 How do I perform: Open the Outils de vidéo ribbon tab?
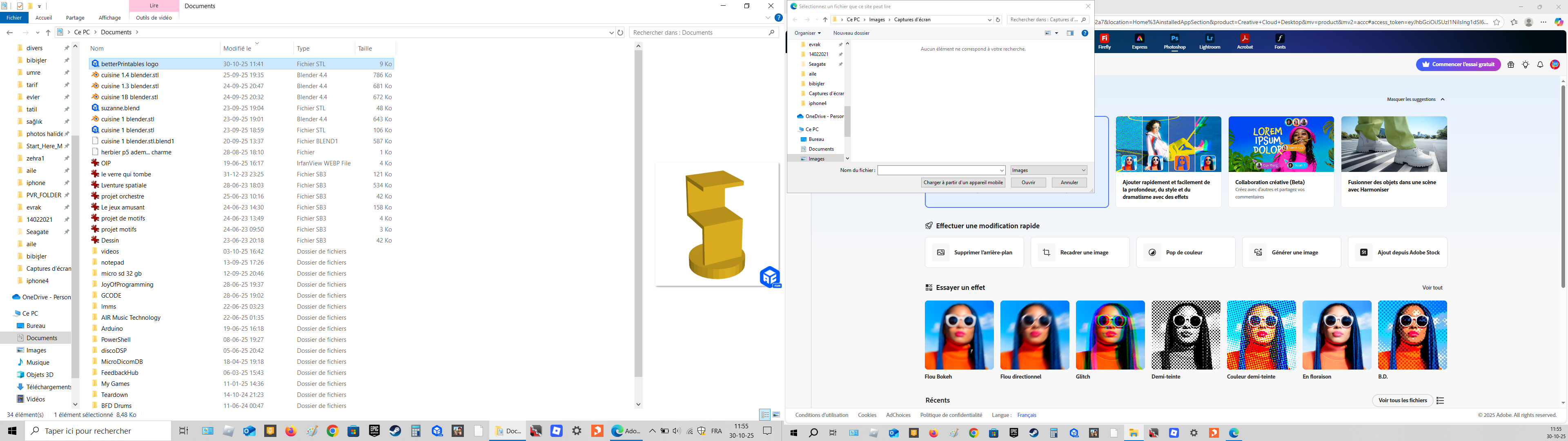154,18
